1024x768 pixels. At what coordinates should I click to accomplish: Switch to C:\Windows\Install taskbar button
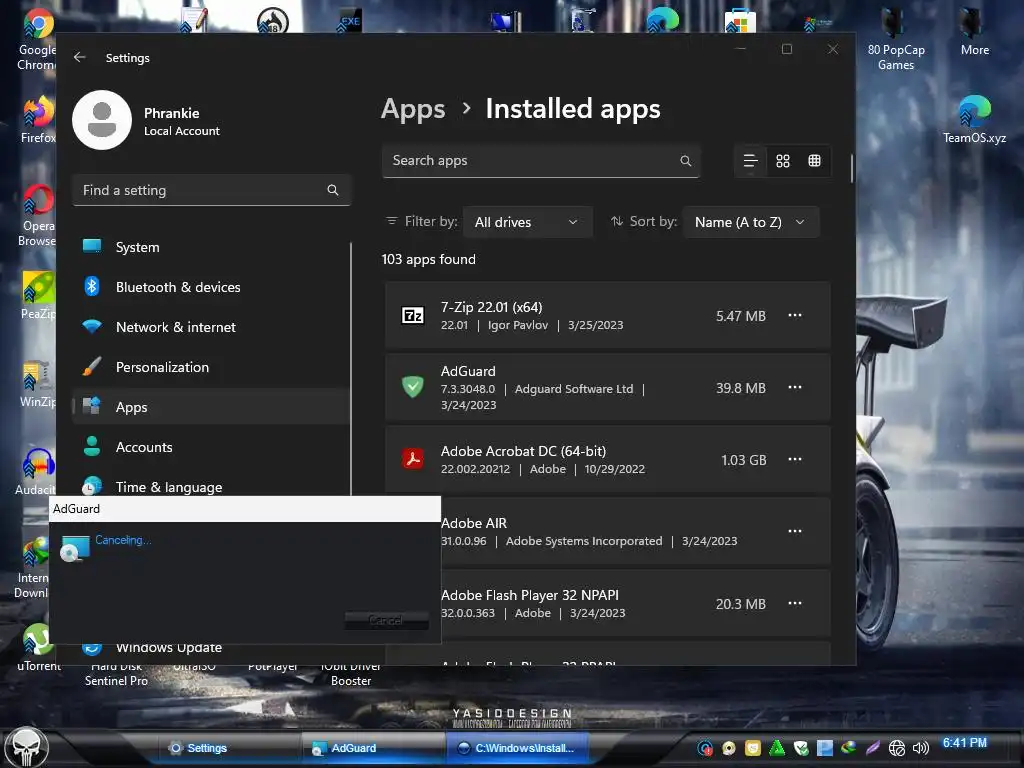[517, 748]
